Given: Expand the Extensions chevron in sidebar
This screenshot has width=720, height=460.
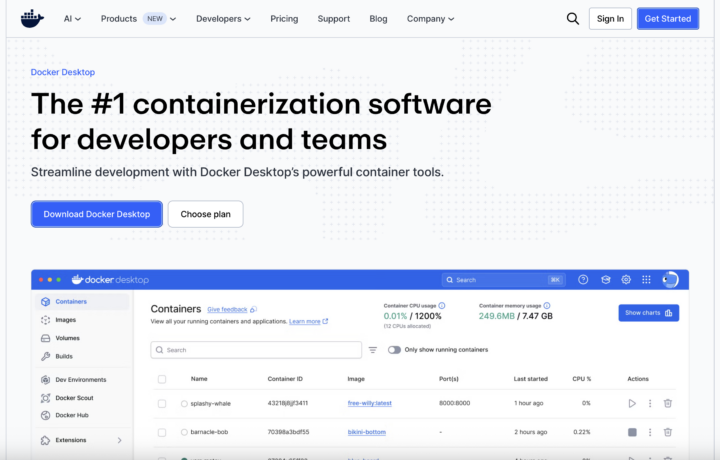Looking at the screenshot, I should pyautogui.click(x=119, y=440).
